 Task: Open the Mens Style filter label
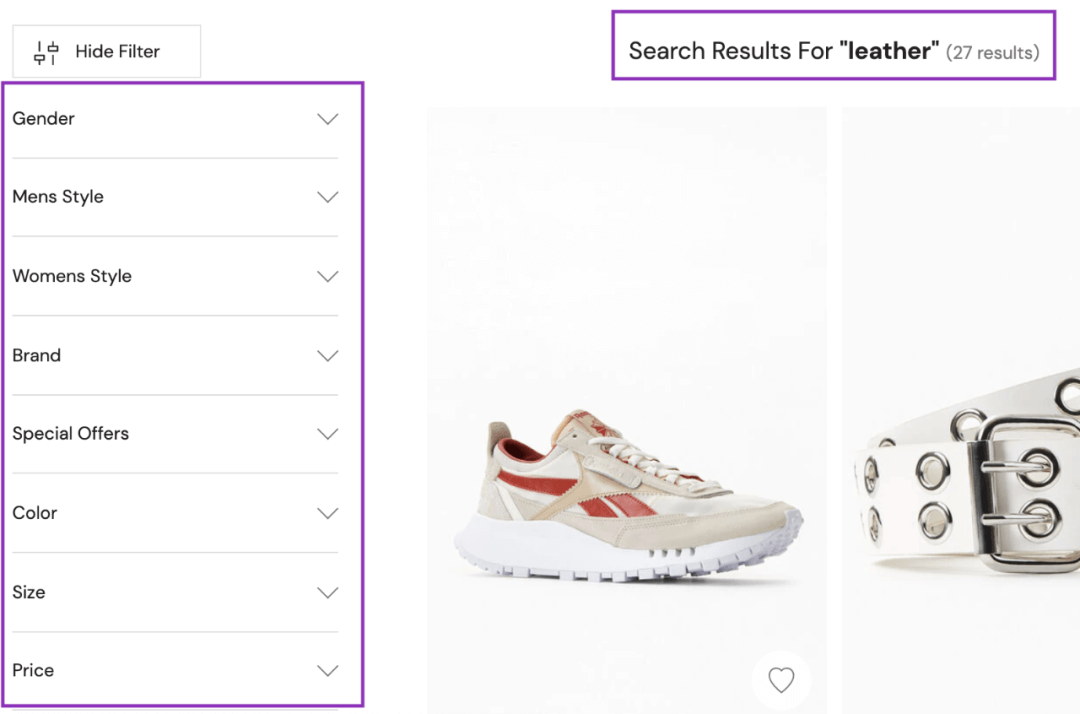tap(58, 197)
